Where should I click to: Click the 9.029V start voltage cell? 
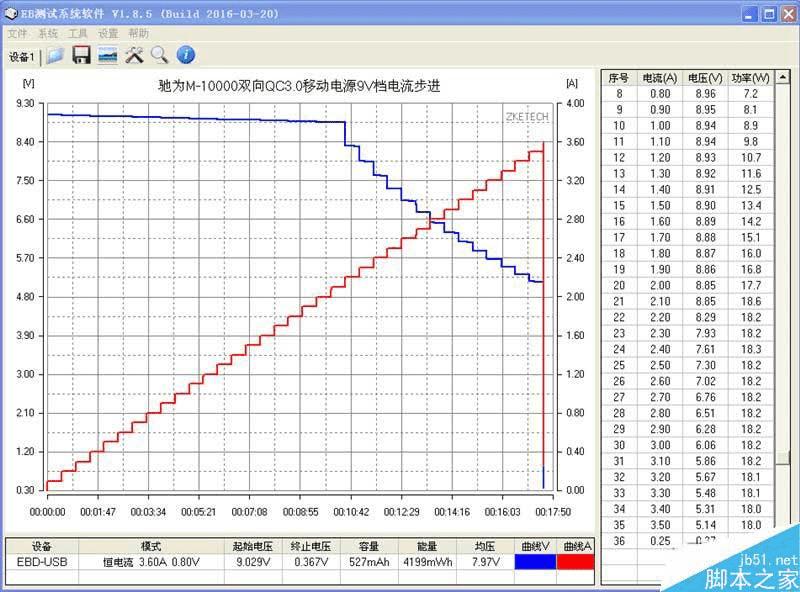coord(253,562)
